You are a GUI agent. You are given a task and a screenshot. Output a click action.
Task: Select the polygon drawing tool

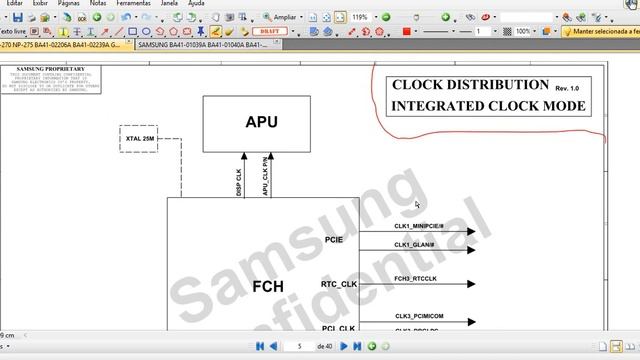(x=173, y=31)
